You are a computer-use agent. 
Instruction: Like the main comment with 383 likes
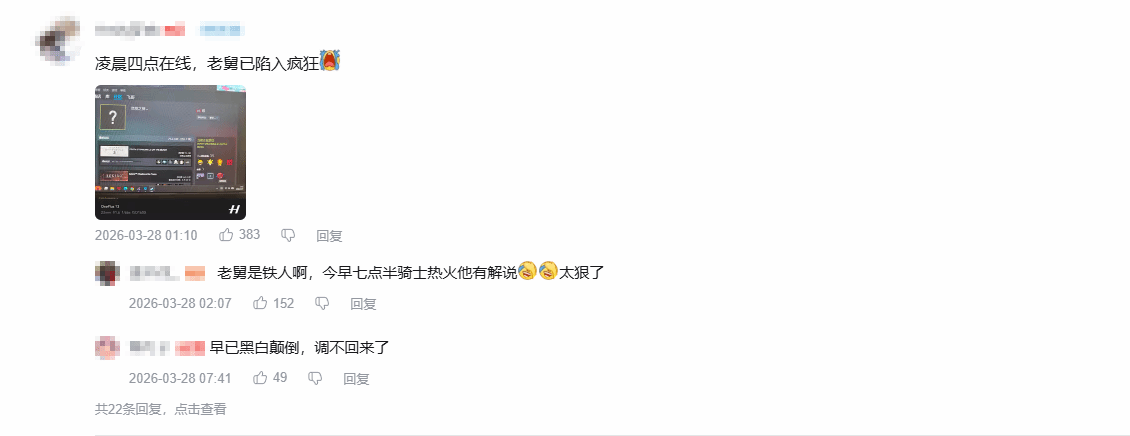226,235
